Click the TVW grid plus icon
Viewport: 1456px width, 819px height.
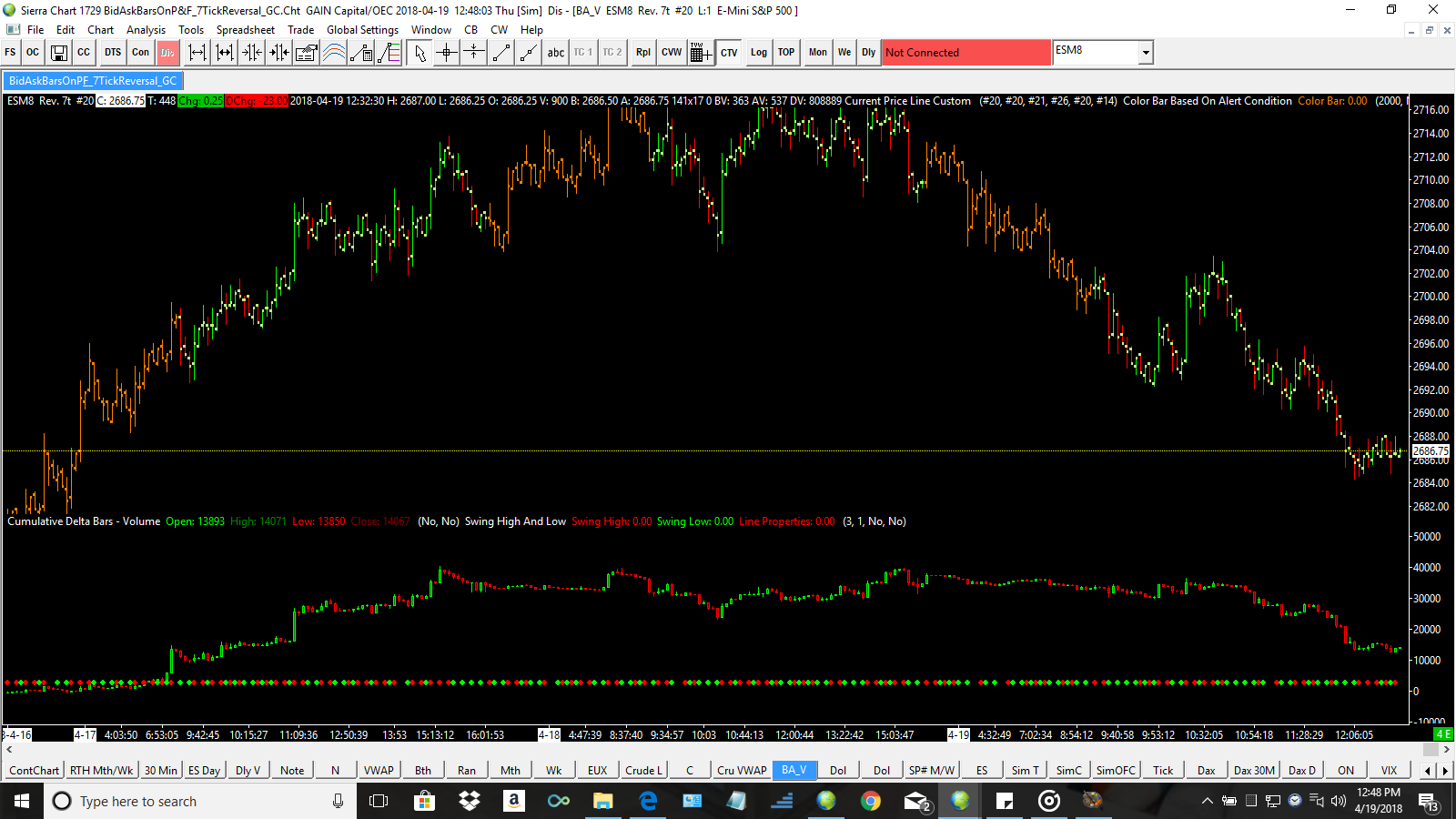point(701,53)
